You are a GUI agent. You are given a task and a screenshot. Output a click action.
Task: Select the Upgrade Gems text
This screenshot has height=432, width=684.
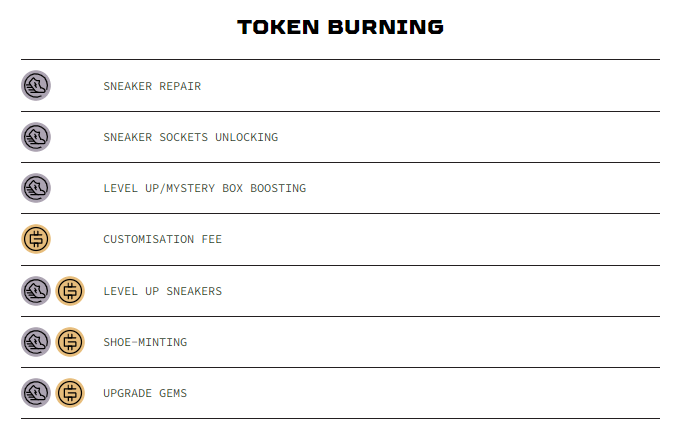point(145,394)
